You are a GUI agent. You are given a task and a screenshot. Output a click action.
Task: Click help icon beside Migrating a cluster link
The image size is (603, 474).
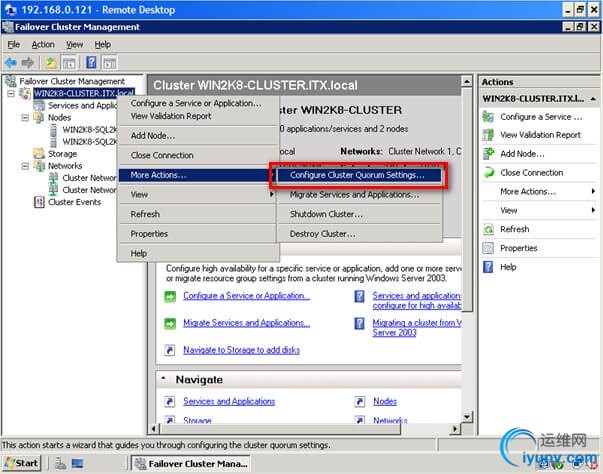(359, 323)
